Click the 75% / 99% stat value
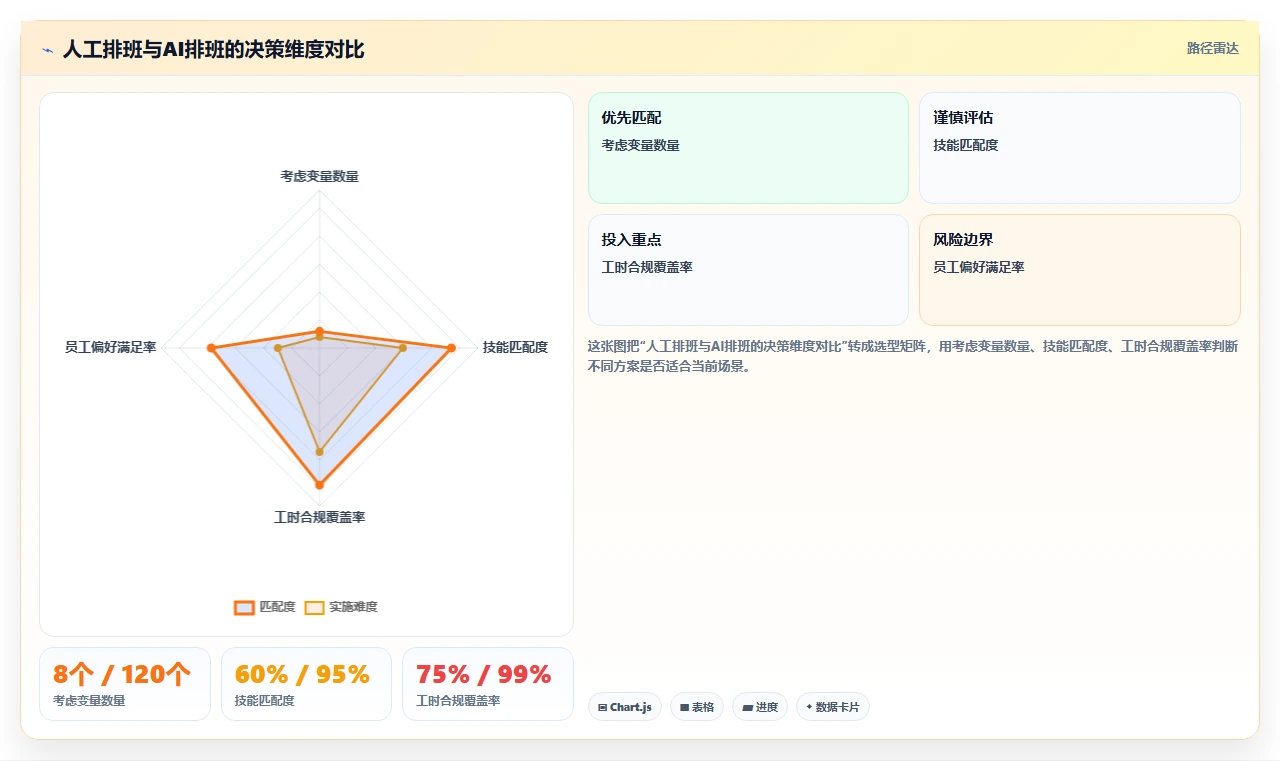The image size is (1280, 761). (x=484, y=674)
